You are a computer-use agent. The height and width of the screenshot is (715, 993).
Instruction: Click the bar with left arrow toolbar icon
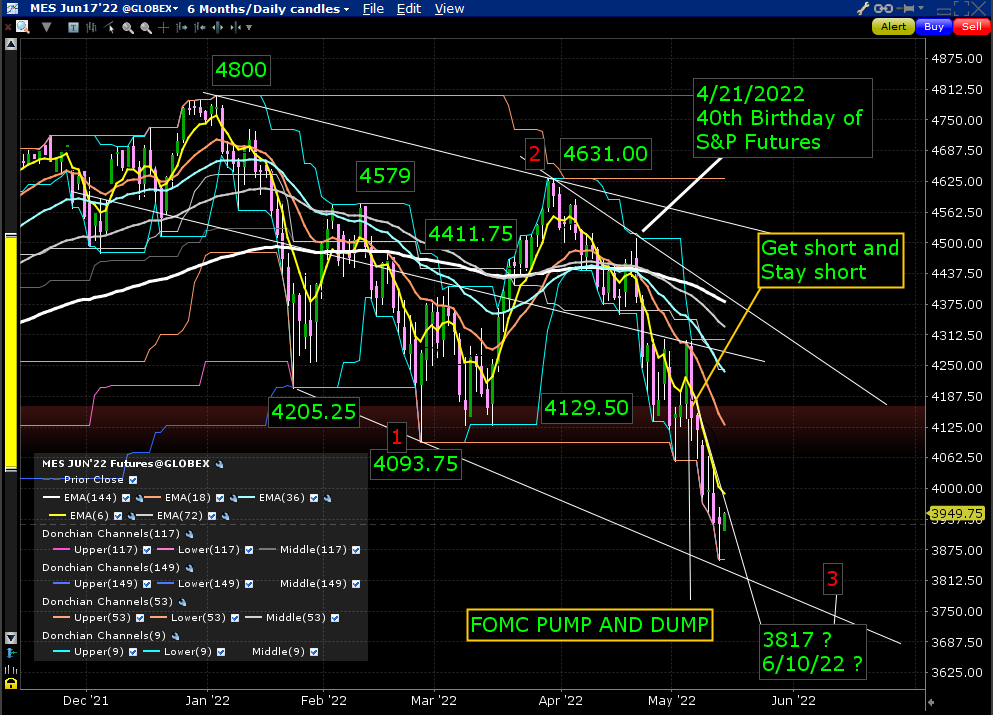(x=200, y=27)
